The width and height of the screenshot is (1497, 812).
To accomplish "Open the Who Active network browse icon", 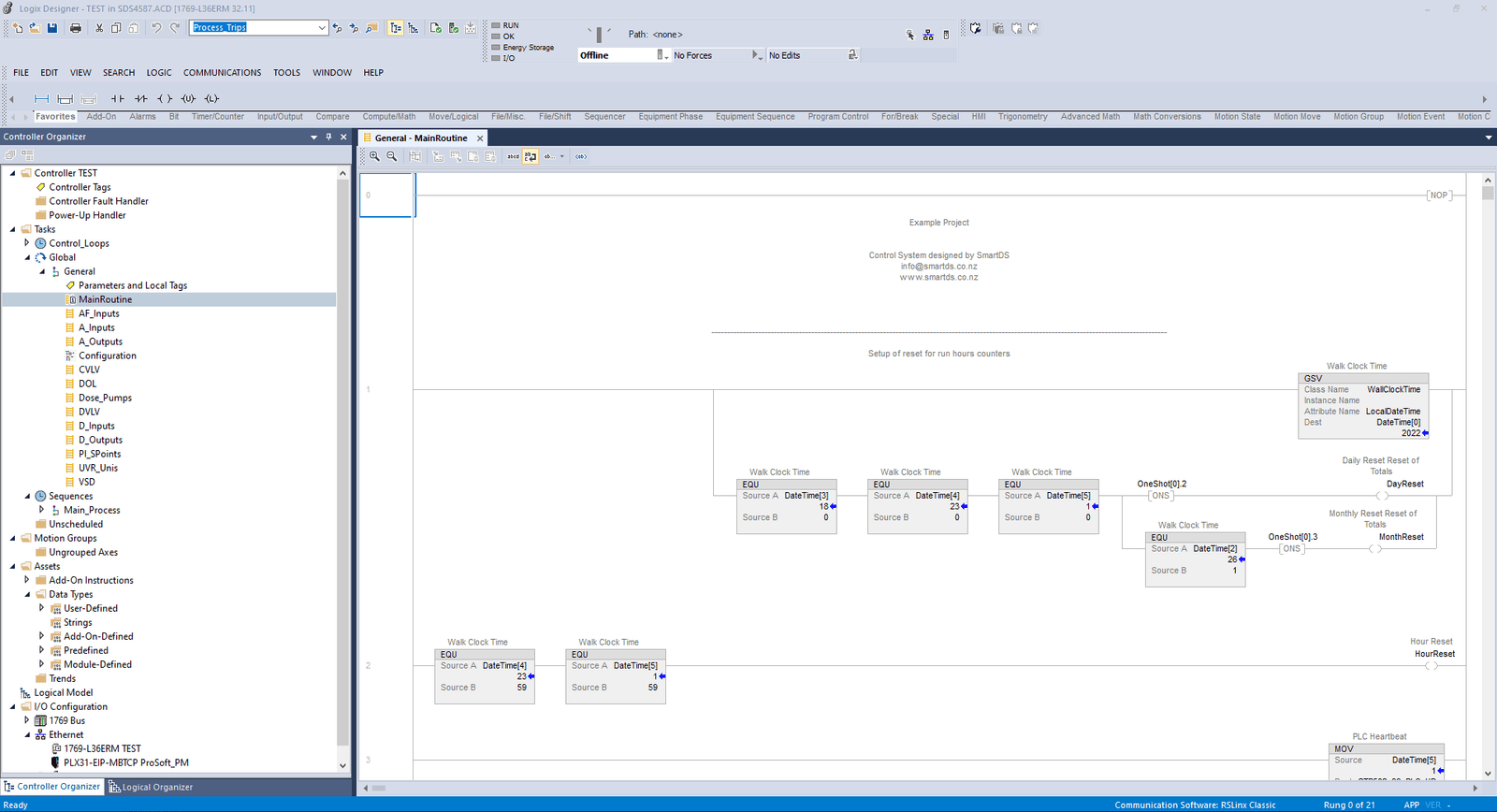I will [928, 35].
